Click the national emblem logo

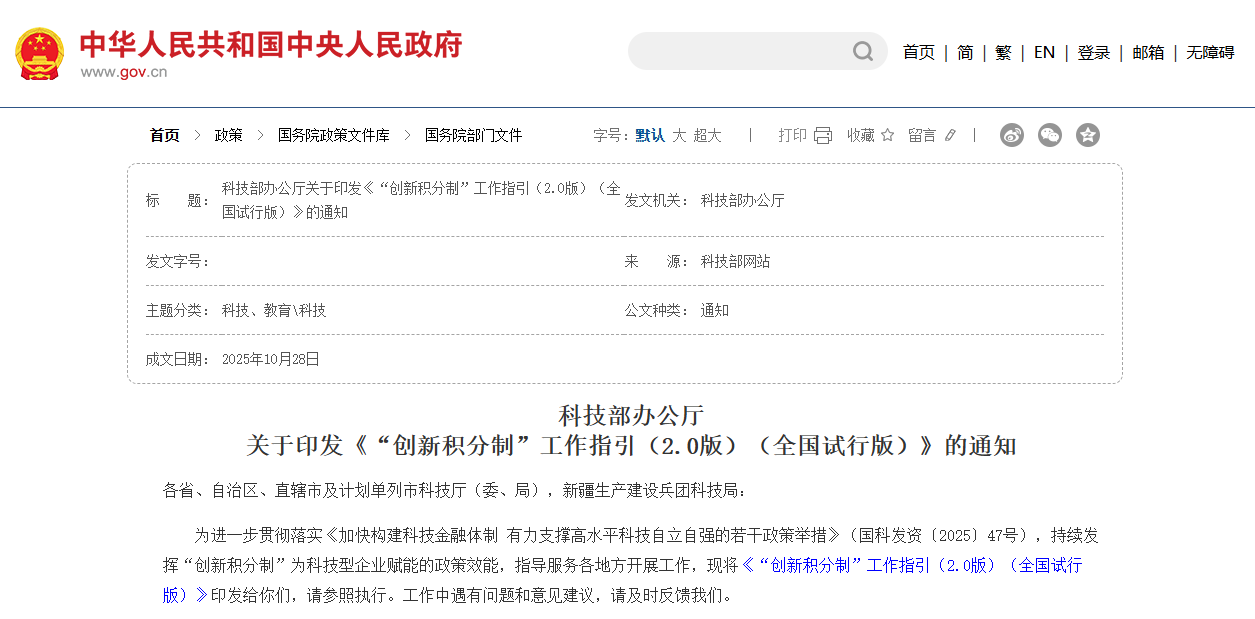(39, 54)
